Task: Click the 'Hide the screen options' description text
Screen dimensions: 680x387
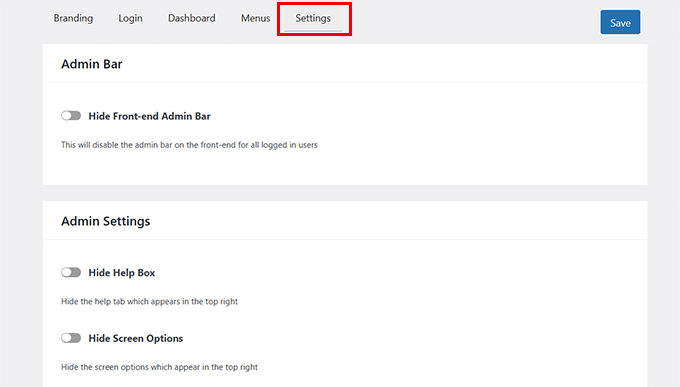Action: coord(159,367)
